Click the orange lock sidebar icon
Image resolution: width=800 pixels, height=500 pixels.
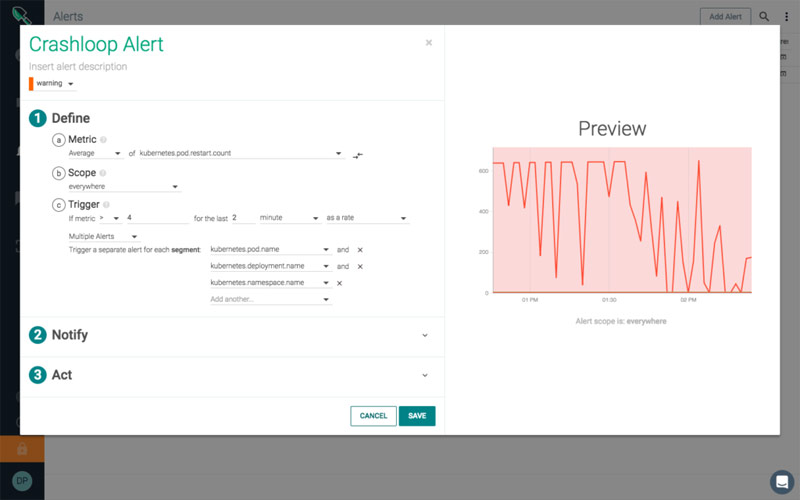click(22, 449)
